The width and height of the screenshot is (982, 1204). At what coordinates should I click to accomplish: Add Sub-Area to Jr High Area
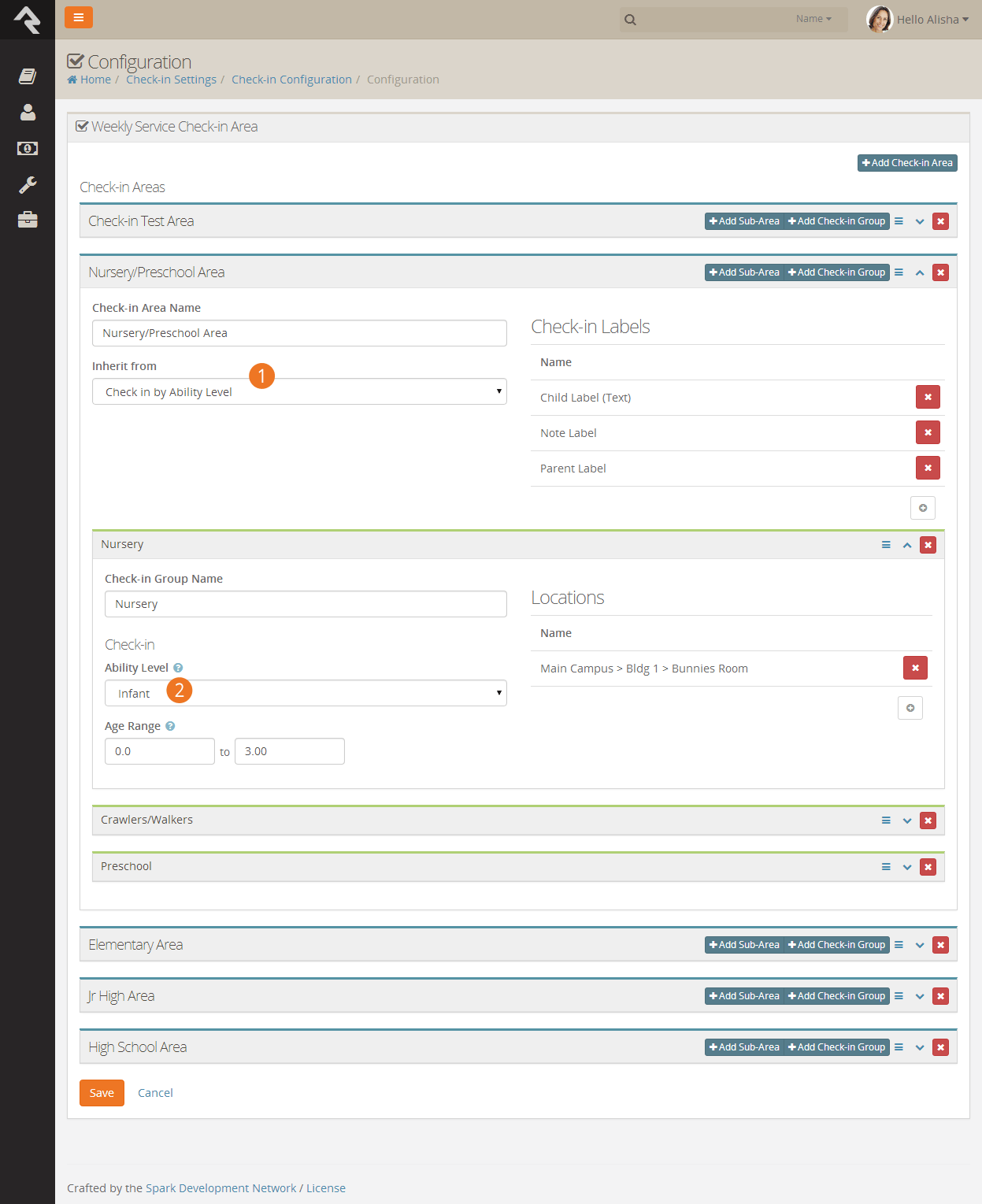tap(744, 996)
